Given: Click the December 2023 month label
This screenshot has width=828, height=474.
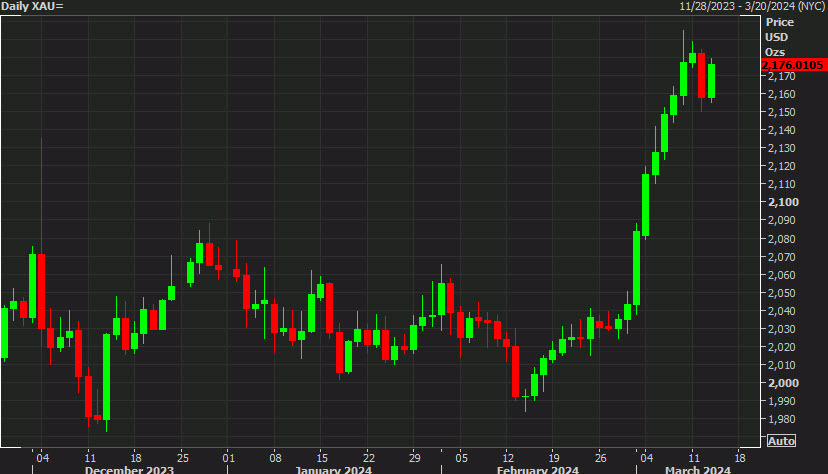Looking at the screenshot, I should pyautogui.click(x=129, y=470).
